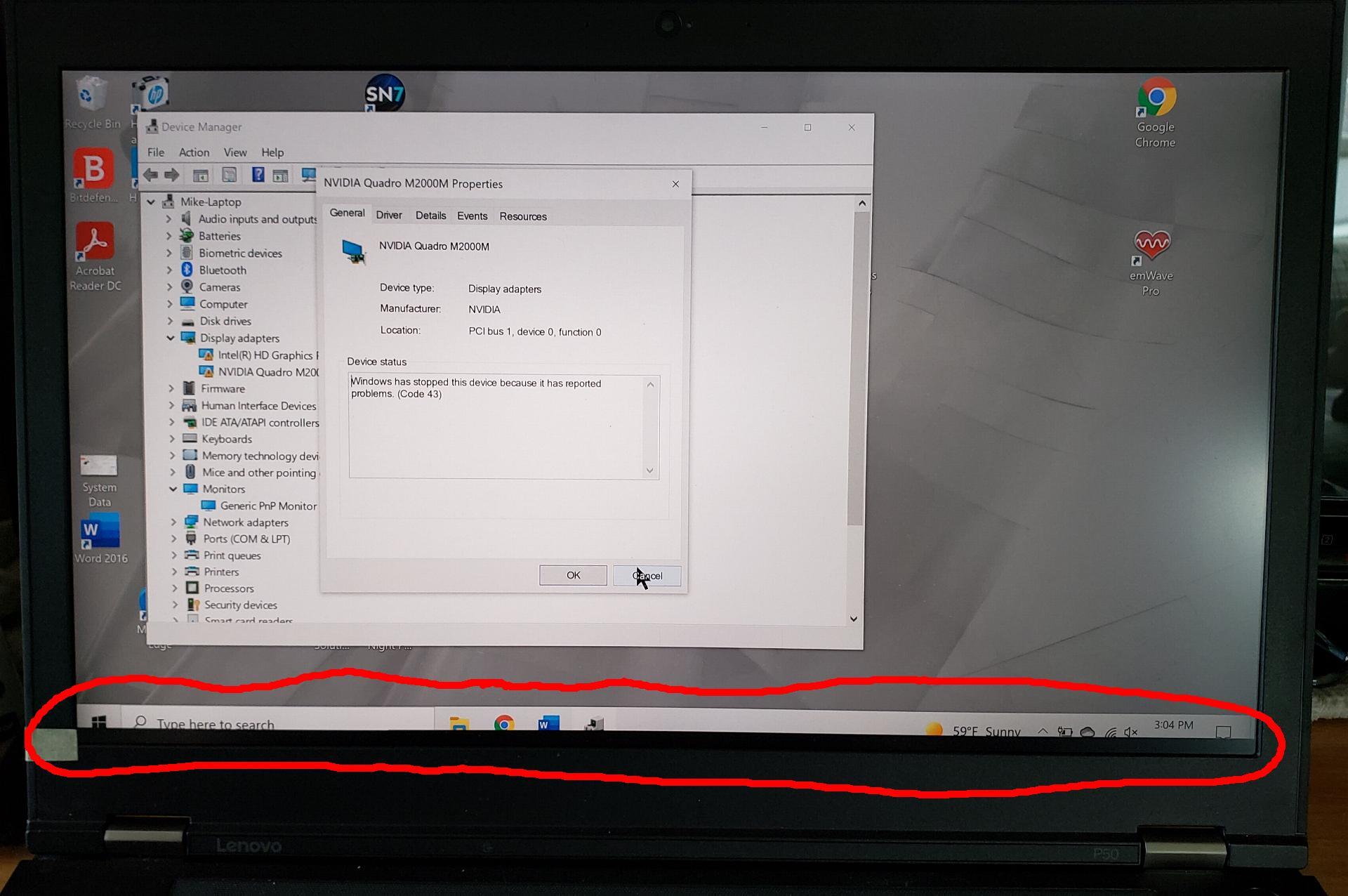Click the Wi-Fi network tray icon
The height and width of the screenshot is (896, 1348).
pos(1110,732)
